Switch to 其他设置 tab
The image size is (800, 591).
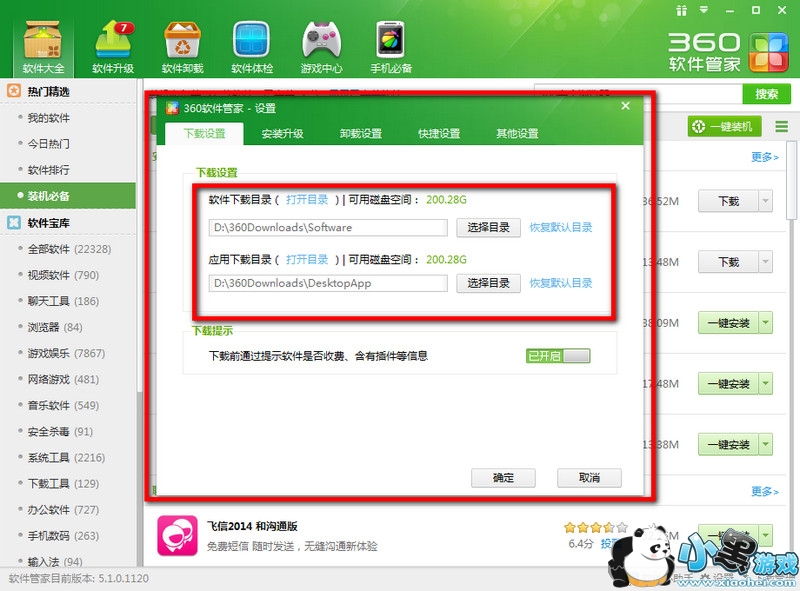coord(517,134)
